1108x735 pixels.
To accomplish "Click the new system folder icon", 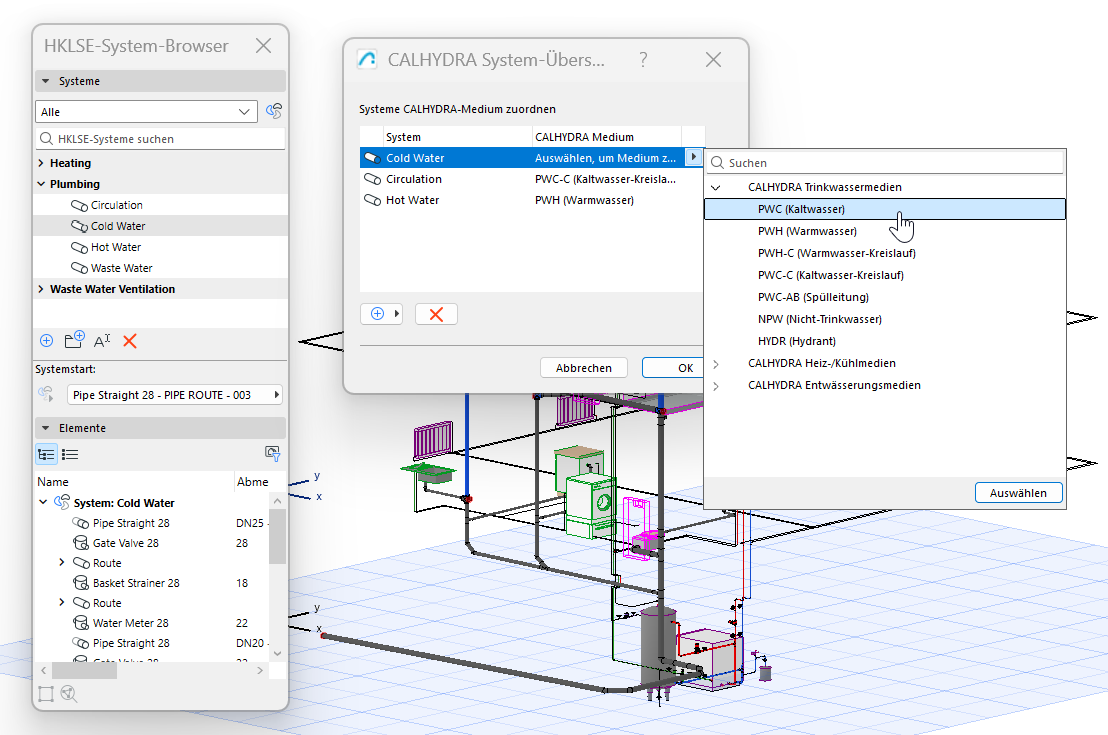I will point(74,341).
